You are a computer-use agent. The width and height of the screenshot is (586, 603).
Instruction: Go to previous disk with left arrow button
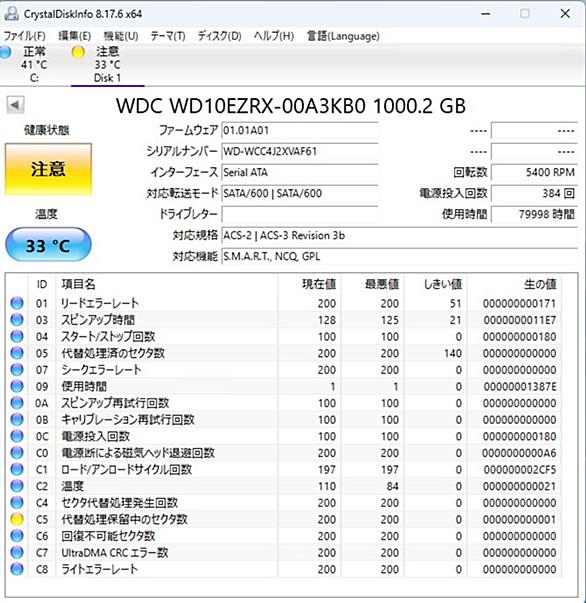tap(15, 105)
